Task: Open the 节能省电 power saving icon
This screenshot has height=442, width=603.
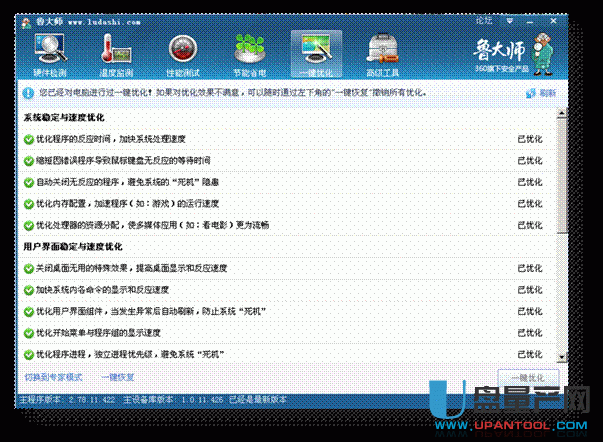Action: (250, 52)
